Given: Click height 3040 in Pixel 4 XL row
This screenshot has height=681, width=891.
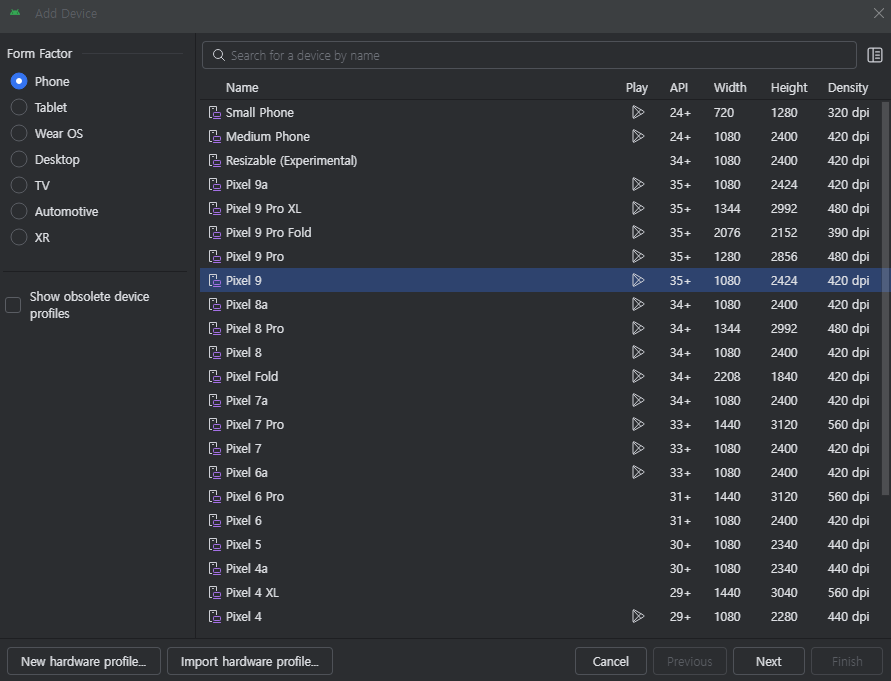Looking at the screenshot, I should (x=784, y=592).
